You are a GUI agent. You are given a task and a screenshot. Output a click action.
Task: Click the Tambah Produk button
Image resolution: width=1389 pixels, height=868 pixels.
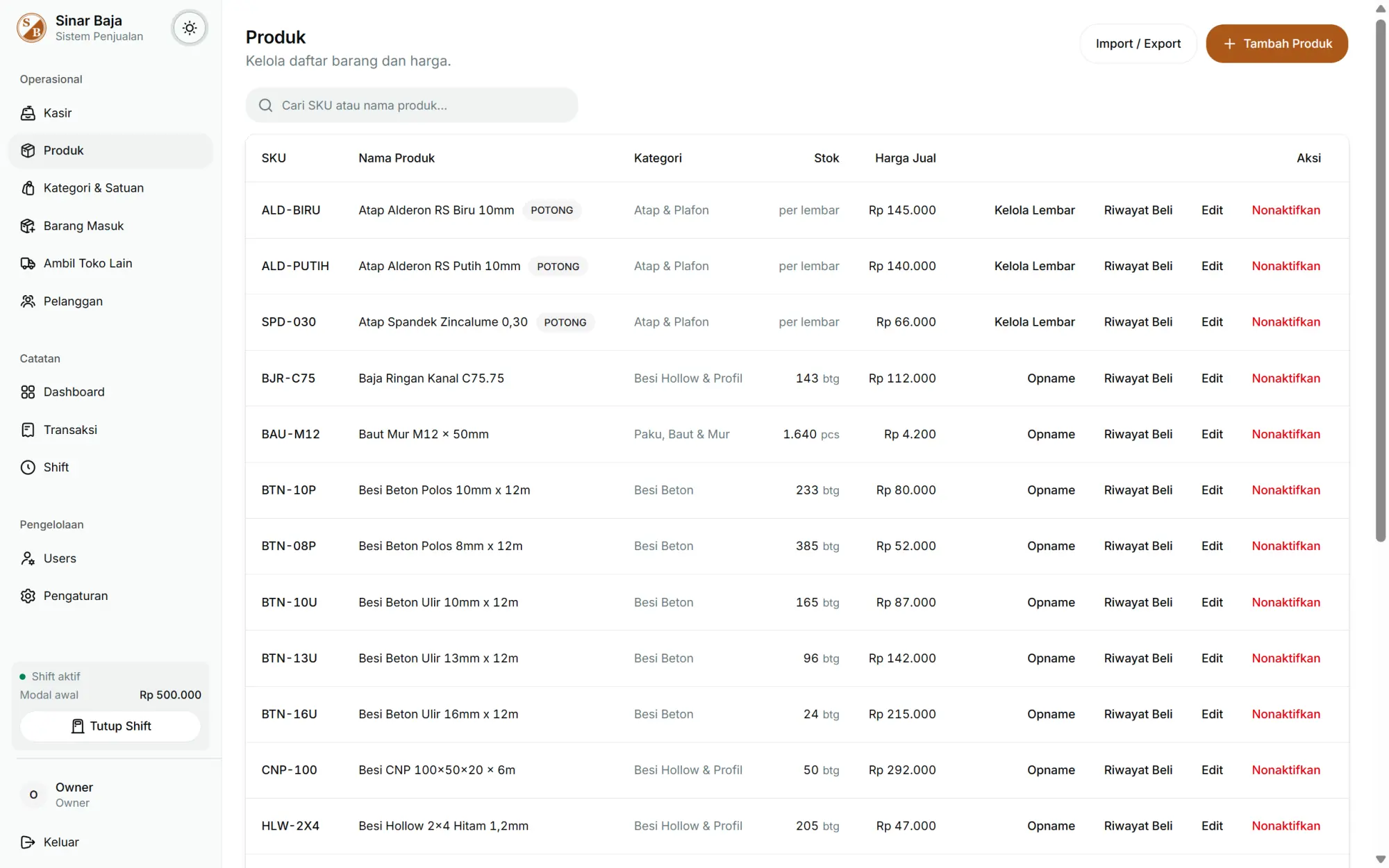1277,44
